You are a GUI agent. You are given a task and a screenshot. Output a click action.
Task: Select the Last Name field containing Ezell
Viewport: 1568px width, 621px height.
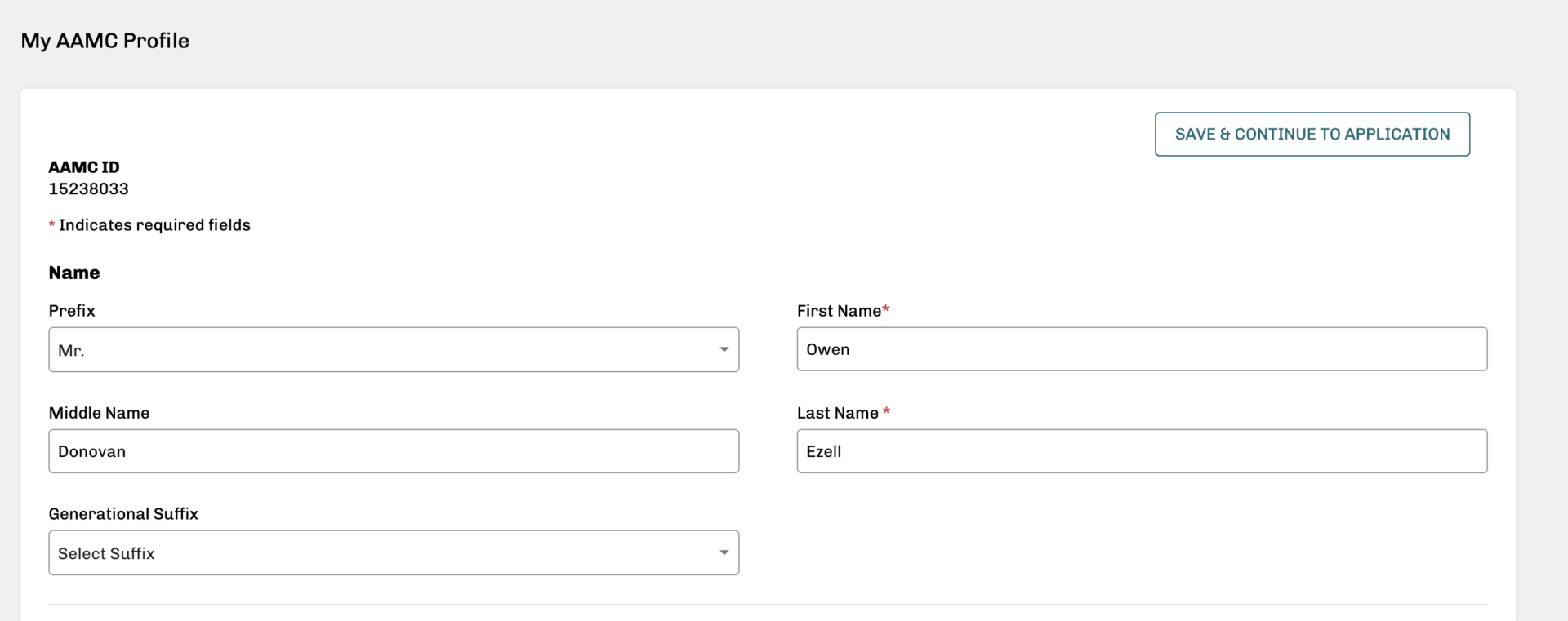1141,451
